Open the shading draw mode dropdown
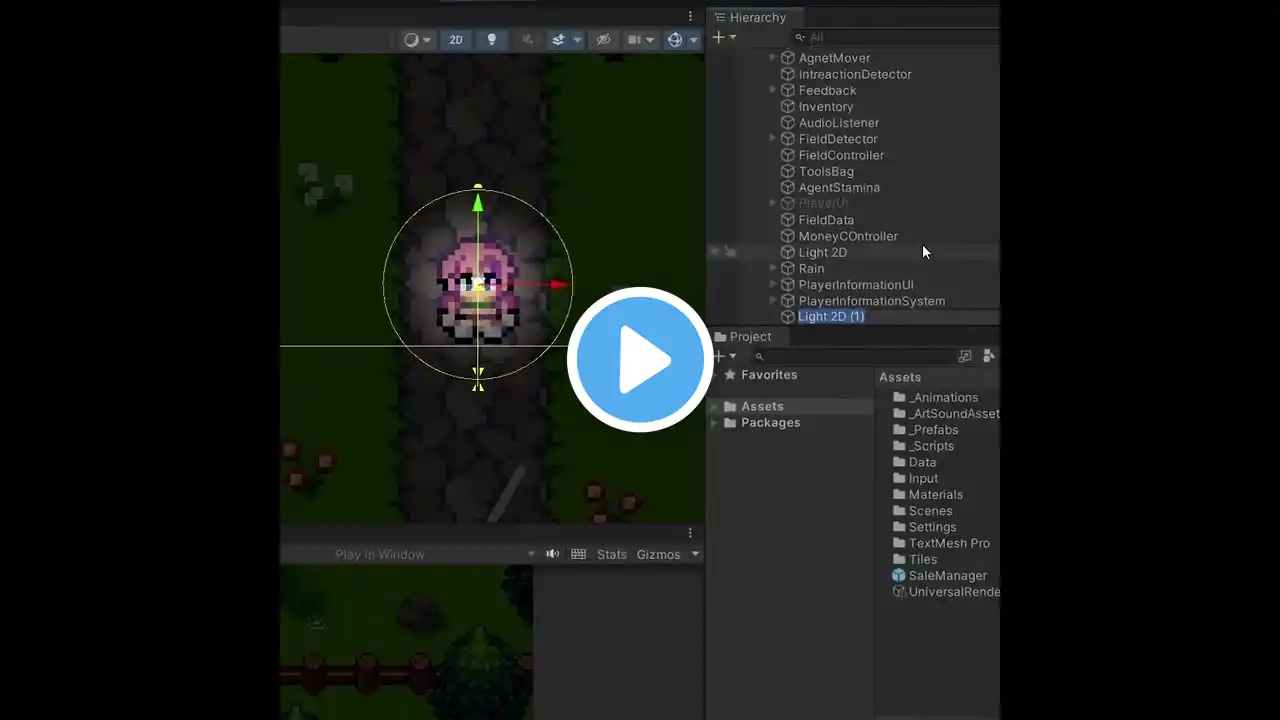 [x=417, y=40]
